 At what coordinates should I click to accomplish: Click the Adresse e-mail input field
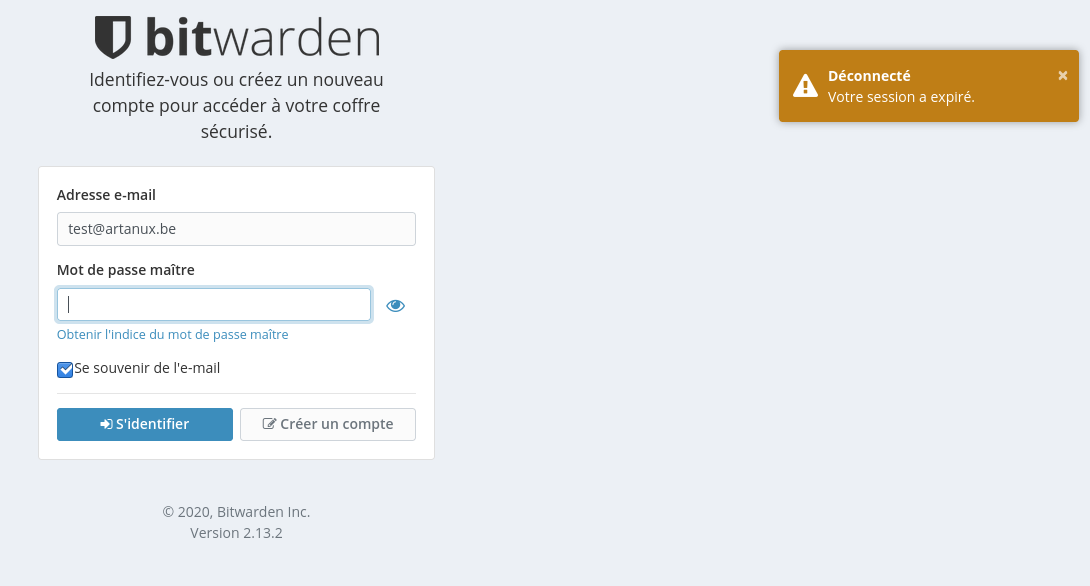(x=236, y=229)
